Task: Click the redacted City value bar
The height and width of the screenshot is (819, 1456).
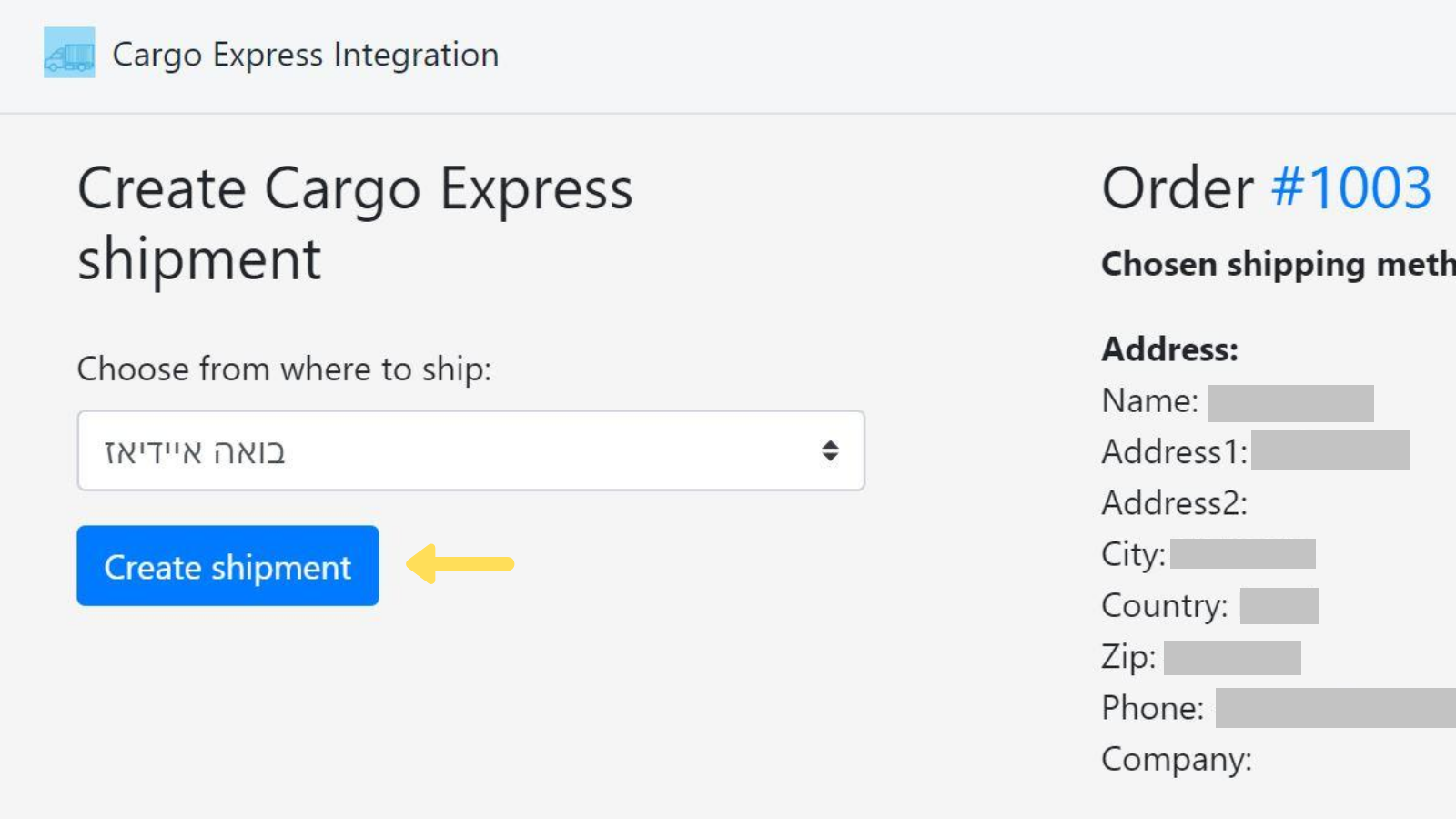Action: coord(1242,553)
